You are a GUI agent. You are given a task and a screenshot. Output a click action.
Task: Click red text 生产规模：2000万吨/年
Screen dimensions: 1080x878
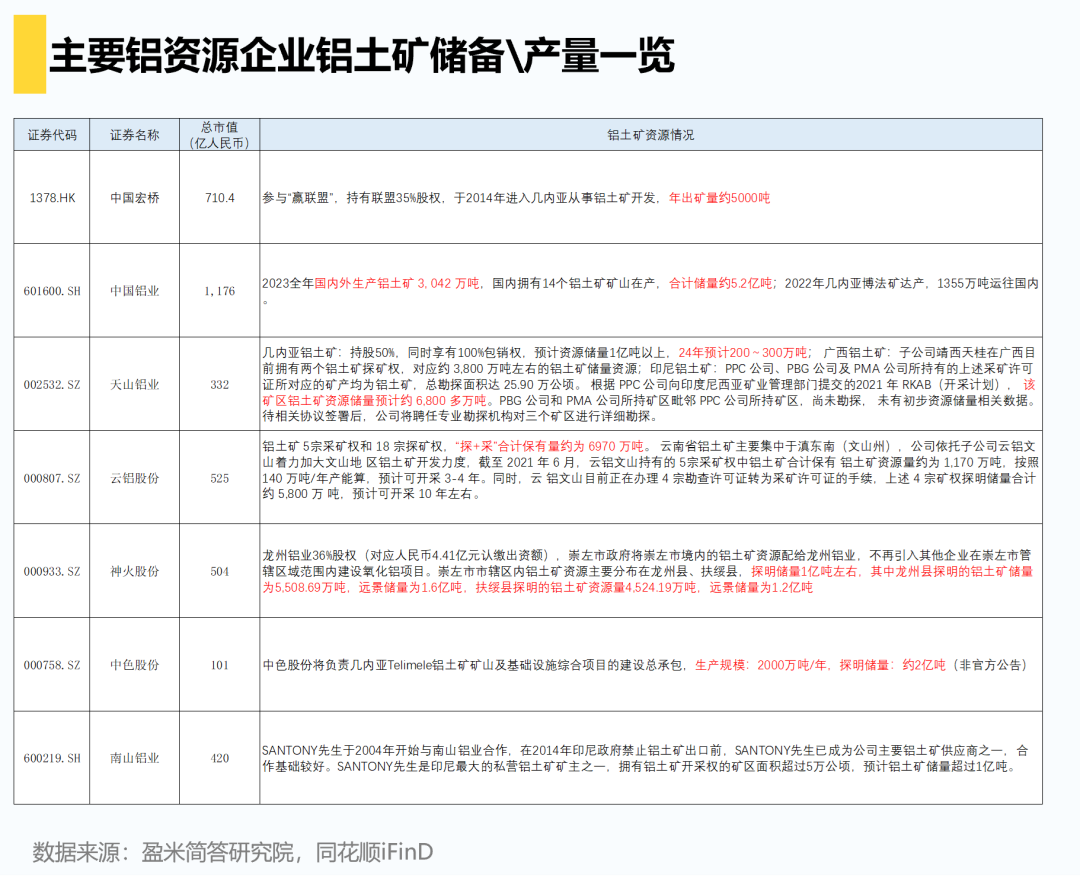click(x=760, y=665)
